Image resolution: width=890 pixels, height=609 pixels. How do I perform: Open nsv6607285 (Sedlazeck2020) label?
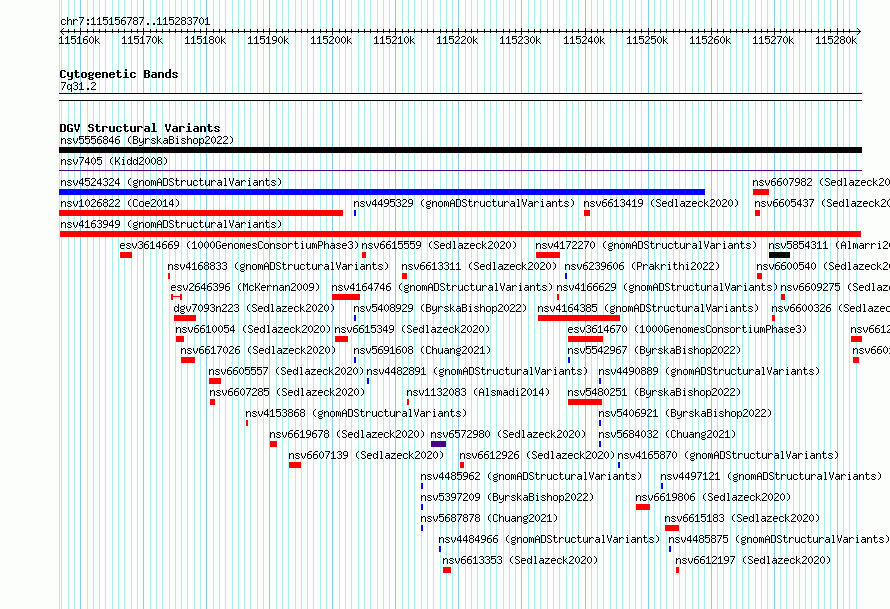click(287, 392)
